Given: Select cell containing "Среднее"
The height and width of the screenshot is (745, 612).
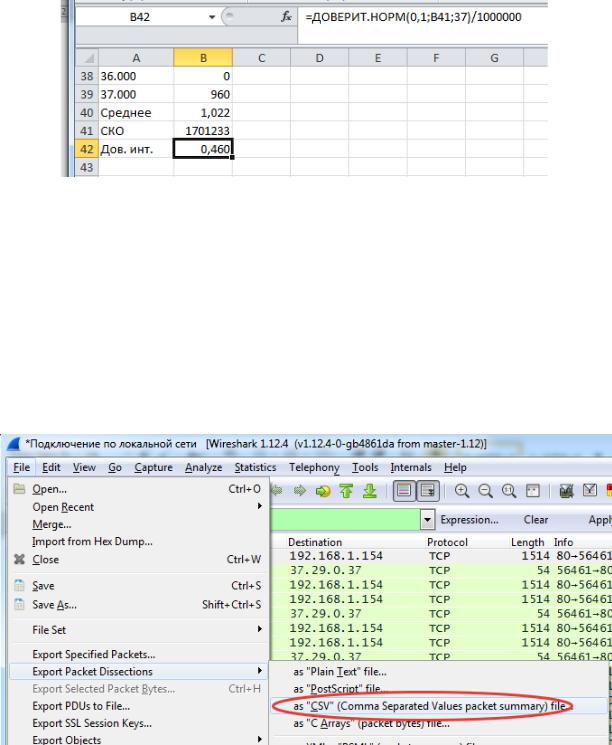Looking at the screenshot, I should pyautogui.click(x=136, y=113).
